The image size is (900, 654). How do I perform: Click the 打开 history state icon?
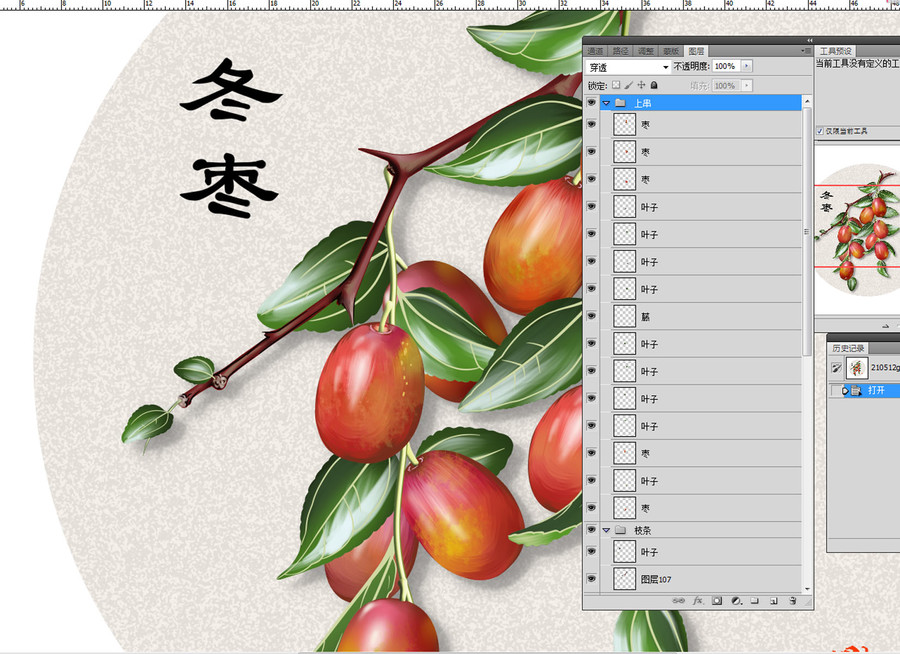(855, 390)
